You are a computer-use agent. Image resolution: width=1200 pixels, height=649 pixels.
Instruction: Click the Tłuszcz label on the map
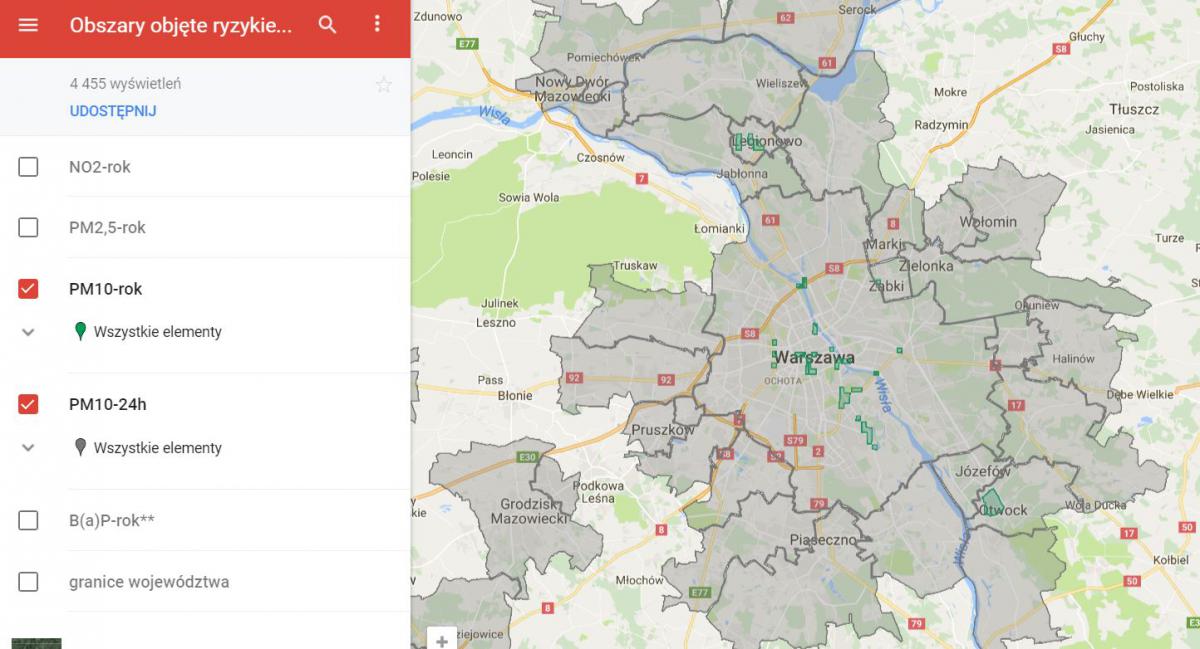[1134, 109]
